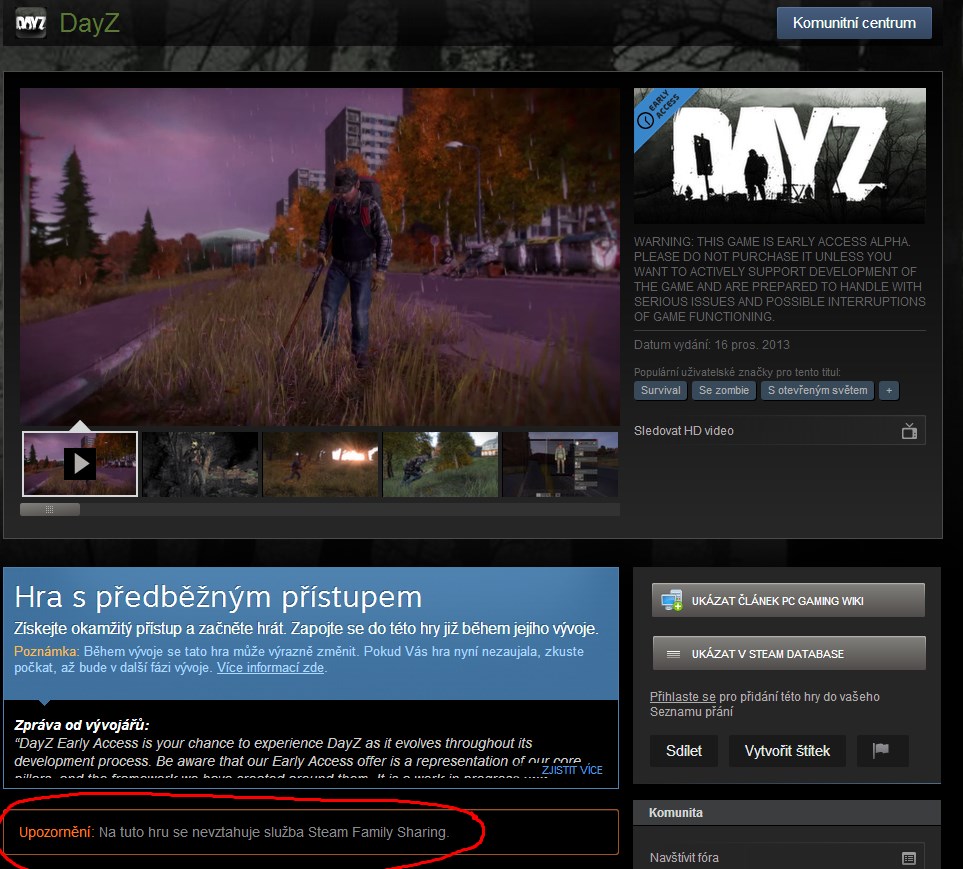Viewport: 963px width, 869px height.
Task: Click the thumbnail strip scrollbar handle
Action: (50, 510)
